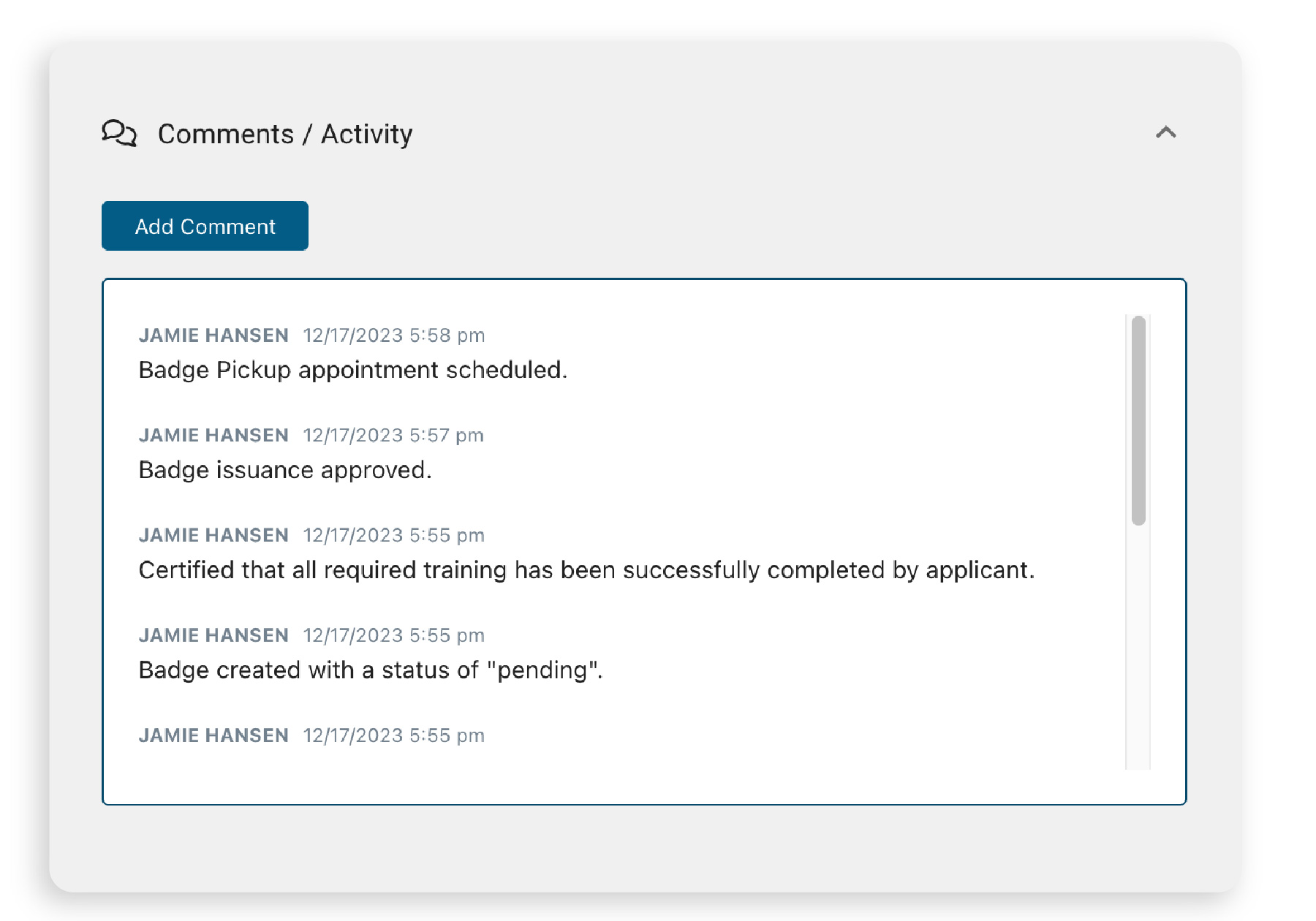Click the comments list scrollbar thumb
This screenshot has height=921, width=1316.
1138,420
